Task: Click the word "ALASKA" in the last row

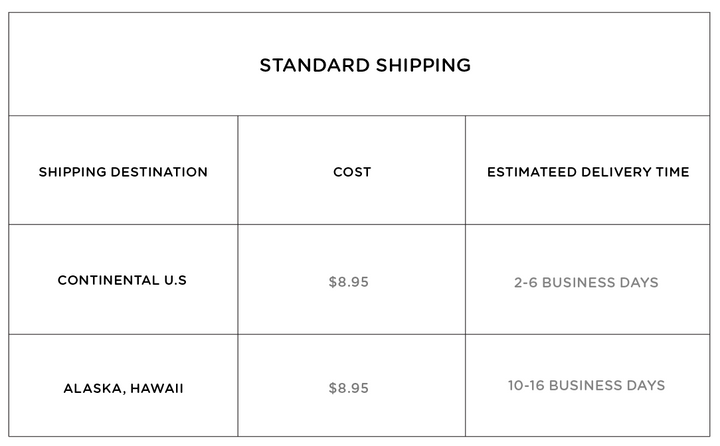Action: click(x=94, y=389)
